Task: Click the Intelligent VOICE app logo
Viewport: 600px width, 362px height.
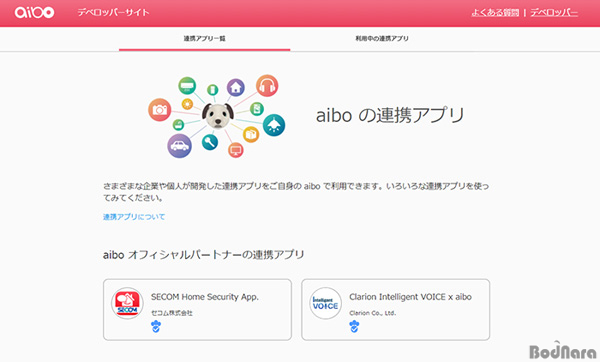Action: 326,303
